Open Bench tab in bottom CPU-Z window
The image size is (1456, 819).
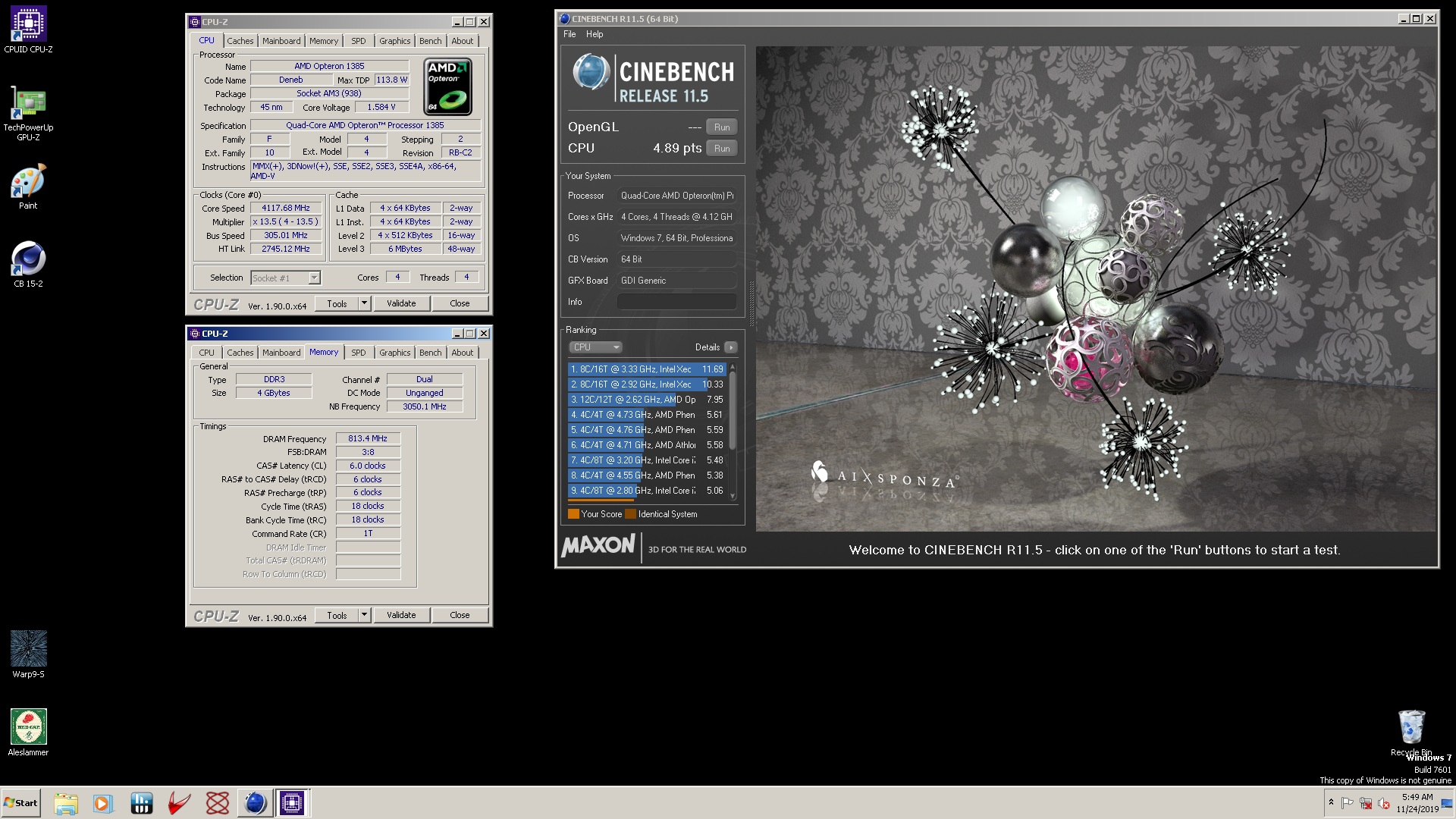click(x=431, y=353)
